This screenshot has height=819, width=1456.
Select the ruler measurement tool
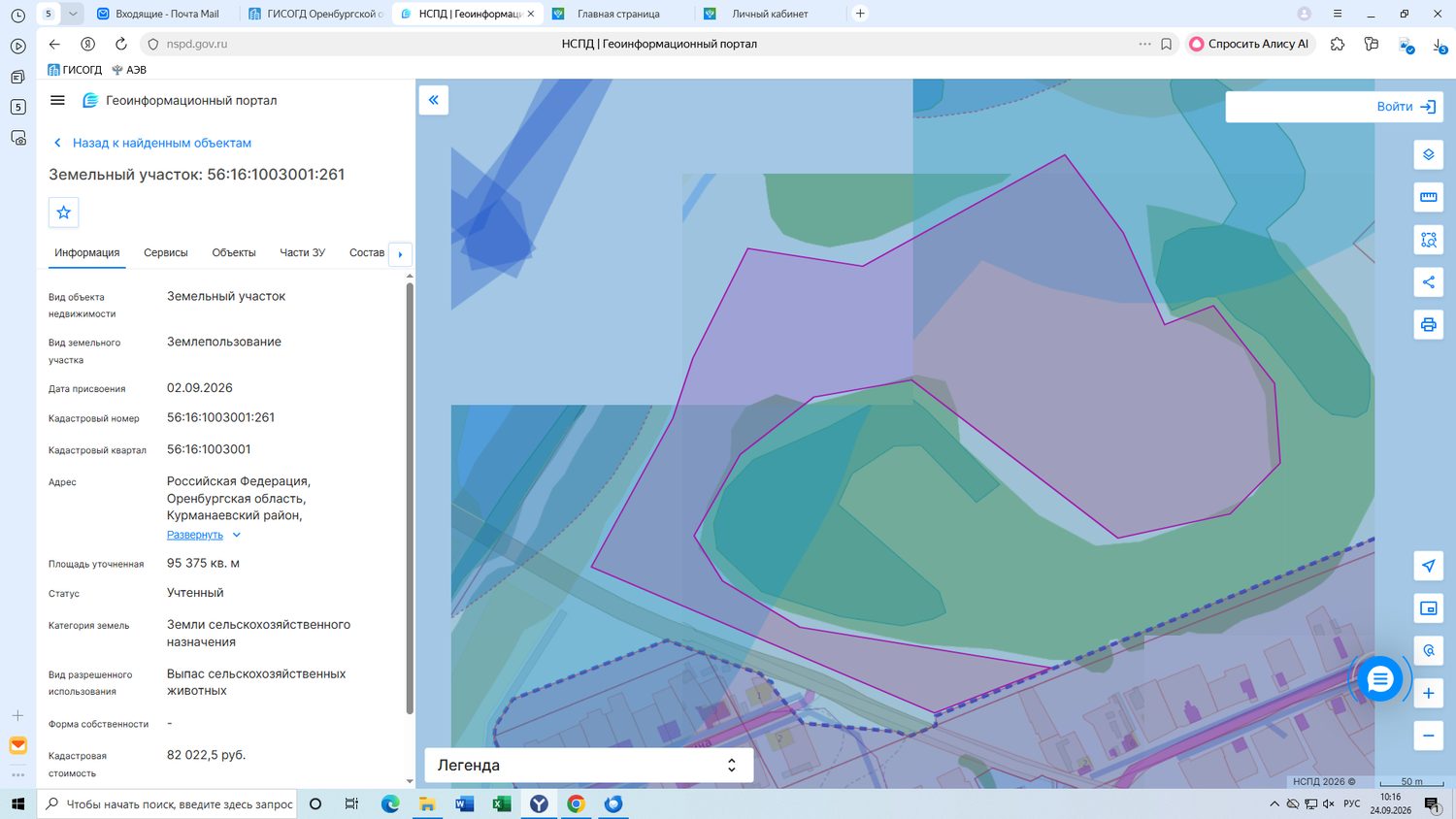coord(1428,197)
